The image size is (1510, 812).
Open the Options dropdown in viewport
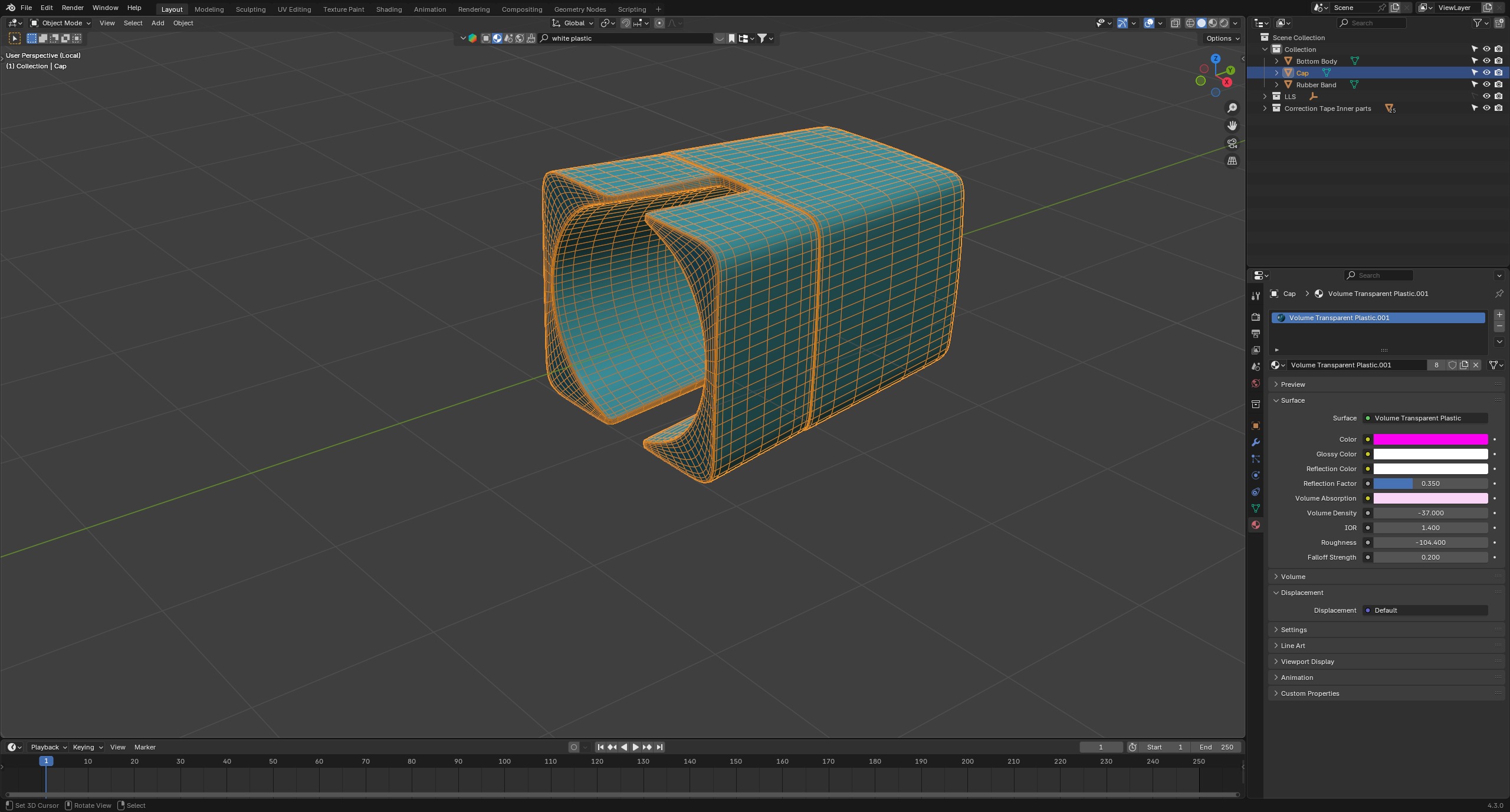click(x=1223, y=38)
